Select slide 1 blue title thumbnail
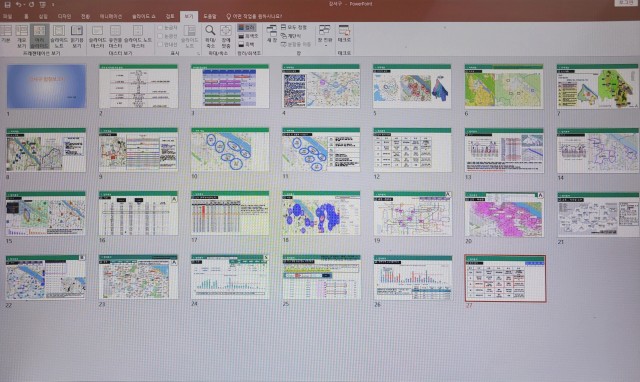Image resolution: width=640 pixels, height=382 pixels. pyautogui.click(x=47, y=86)
